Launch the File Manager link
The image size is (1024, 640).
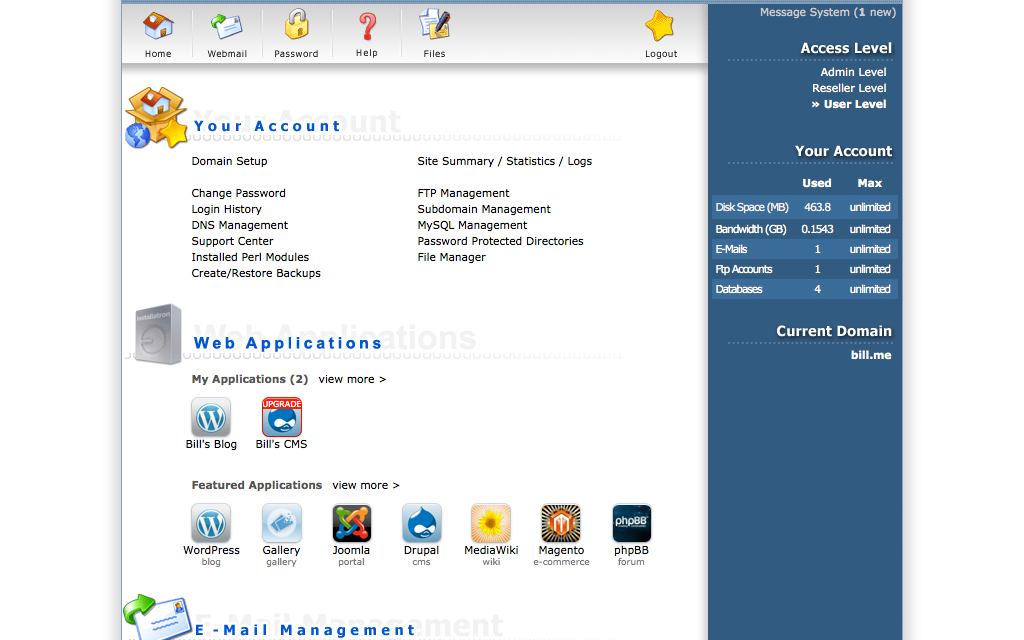point(451,257)
